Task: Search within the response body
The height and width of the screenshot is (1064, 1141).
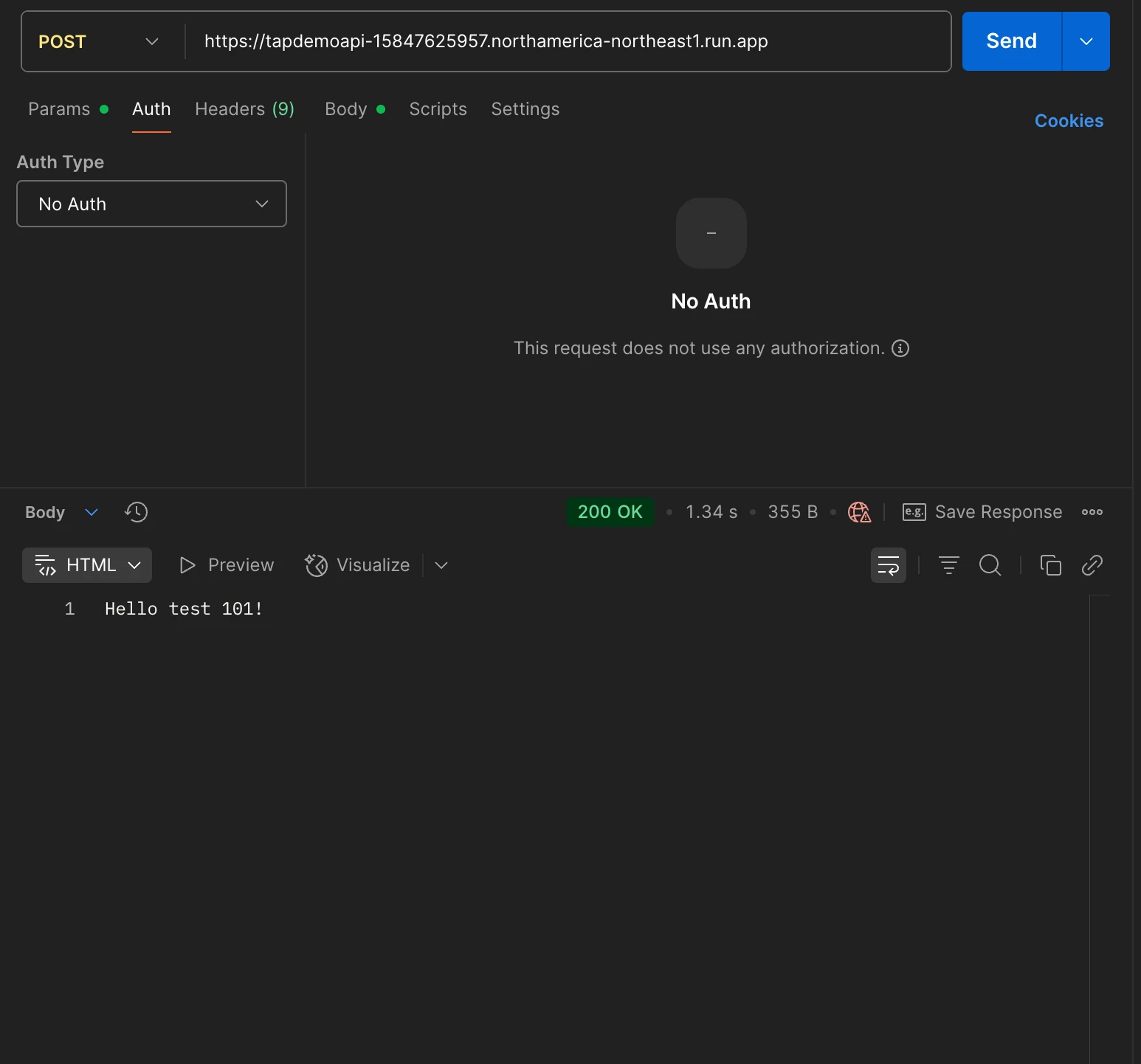Action: click(990, 565)
